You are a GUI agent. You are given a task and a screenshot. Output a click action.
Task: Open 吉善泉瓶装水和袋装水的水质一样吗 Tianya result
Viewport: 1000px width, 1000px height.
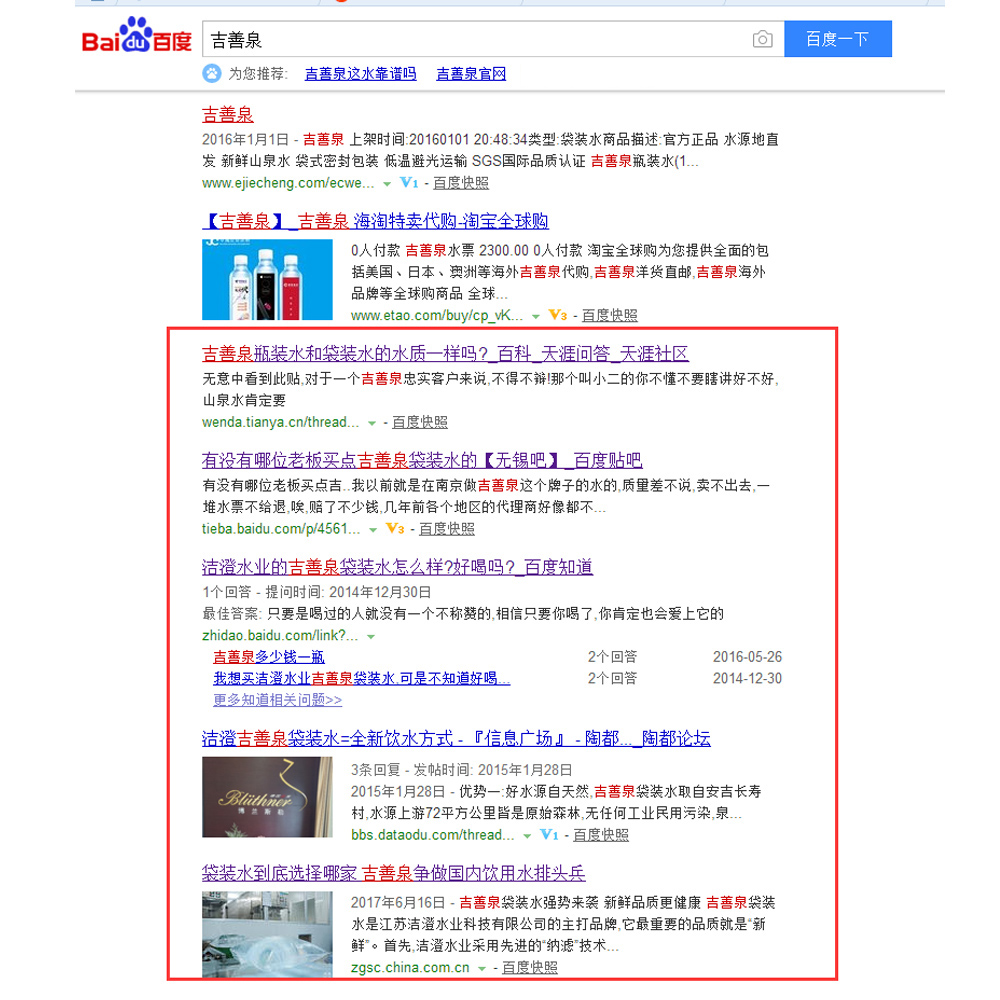(x=445, y=353)
